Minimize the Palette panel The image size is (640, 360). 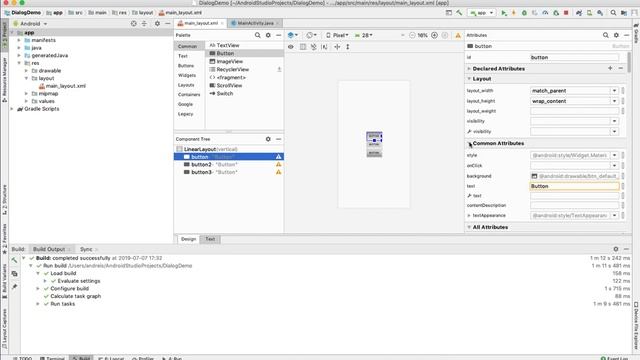point(278,36)
